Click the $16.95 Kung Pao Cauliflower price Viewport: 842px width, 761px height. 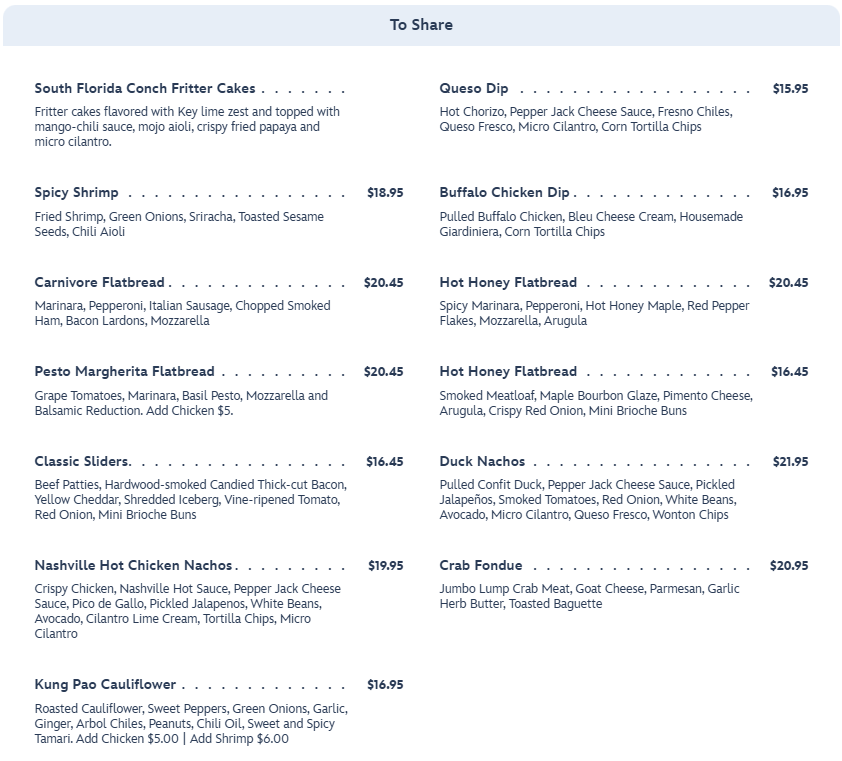(385, 685)
